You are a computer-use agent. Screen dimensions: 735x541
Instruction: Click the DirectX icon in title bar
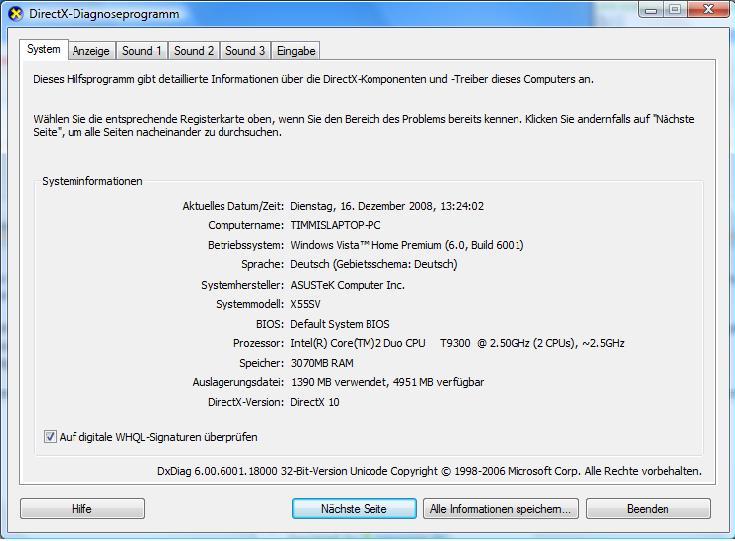tap(16, 14)
